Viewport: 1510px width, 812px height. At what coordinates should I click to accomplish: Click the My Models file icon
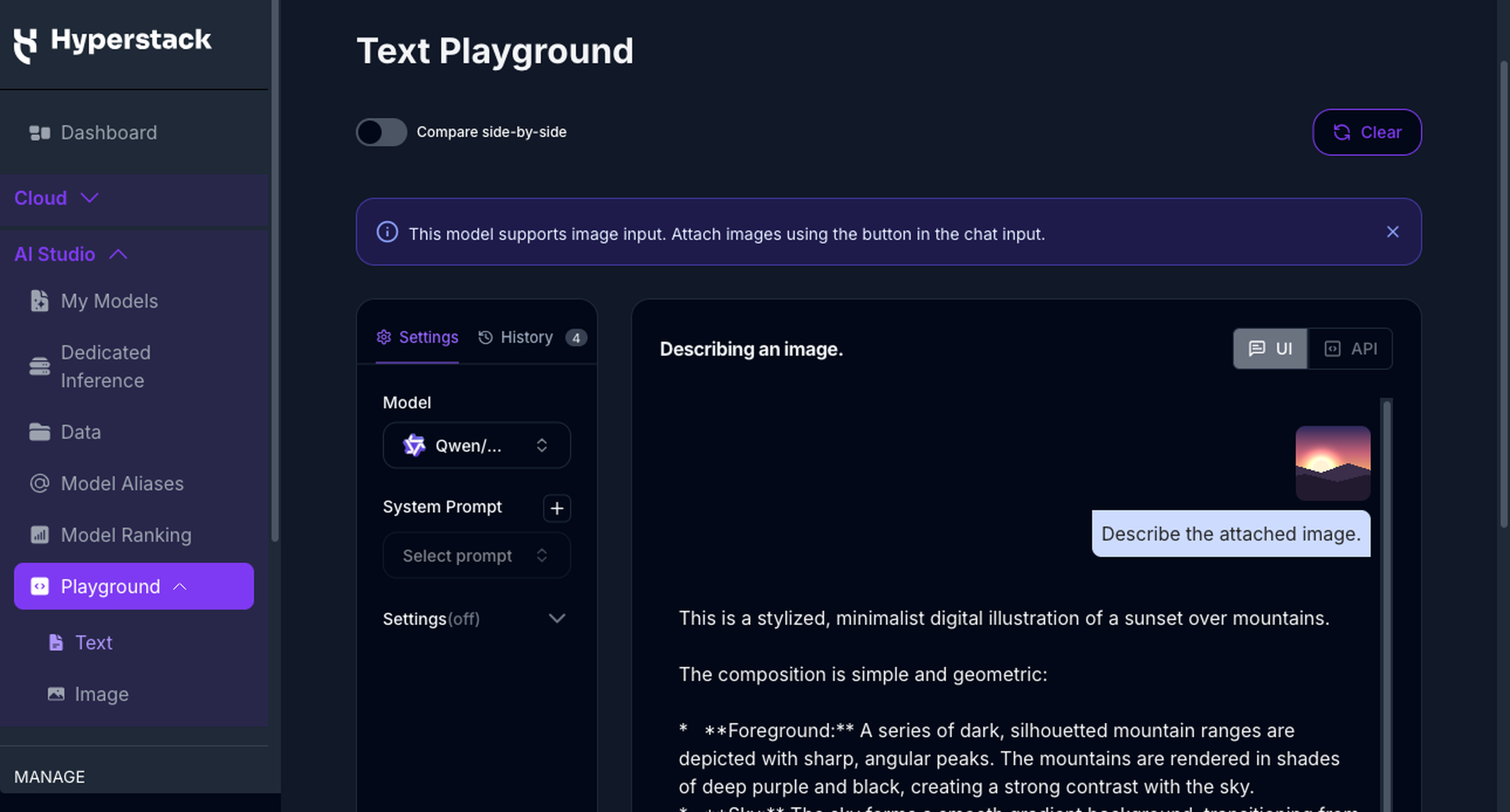39,301
